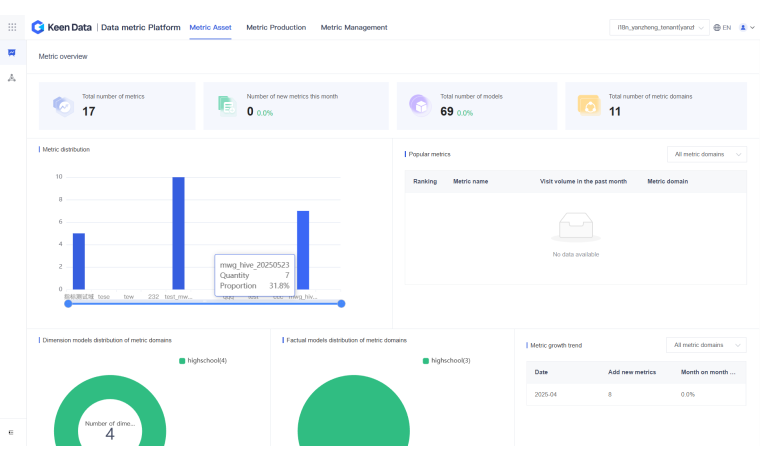Click the total number of metrics icon
The width and height of the screenshot is (760, 460).
pyautogui.click(x=62, y=105)
